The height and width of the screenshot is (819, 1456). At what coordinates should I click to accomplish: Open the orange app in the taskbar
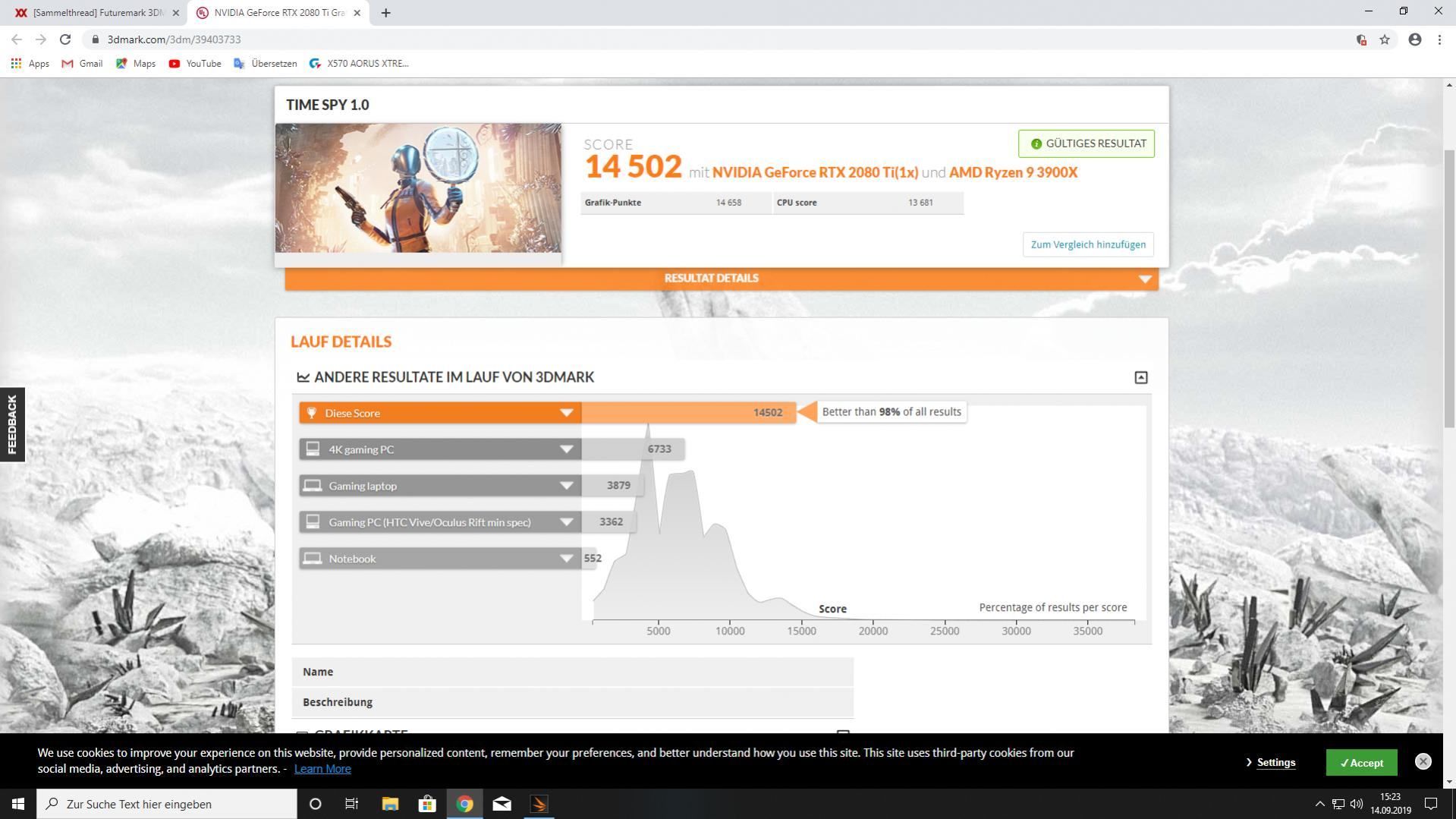coord(539,804)
